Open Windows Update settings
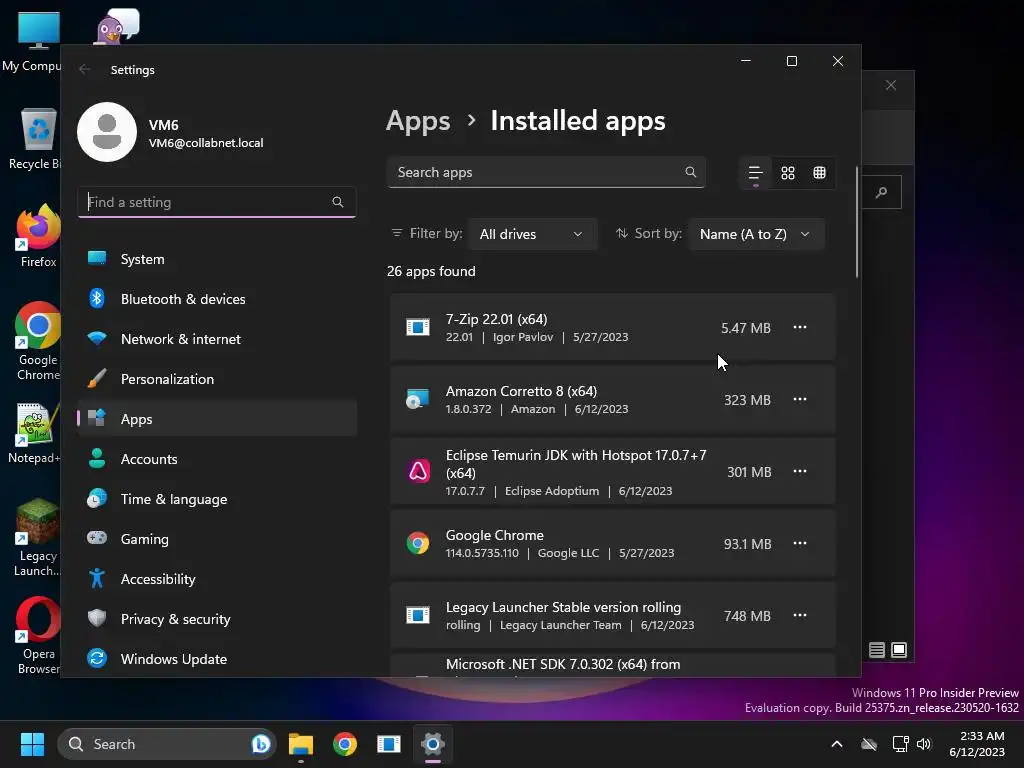This screenshot has width=1024, height=768. (217, 659)
